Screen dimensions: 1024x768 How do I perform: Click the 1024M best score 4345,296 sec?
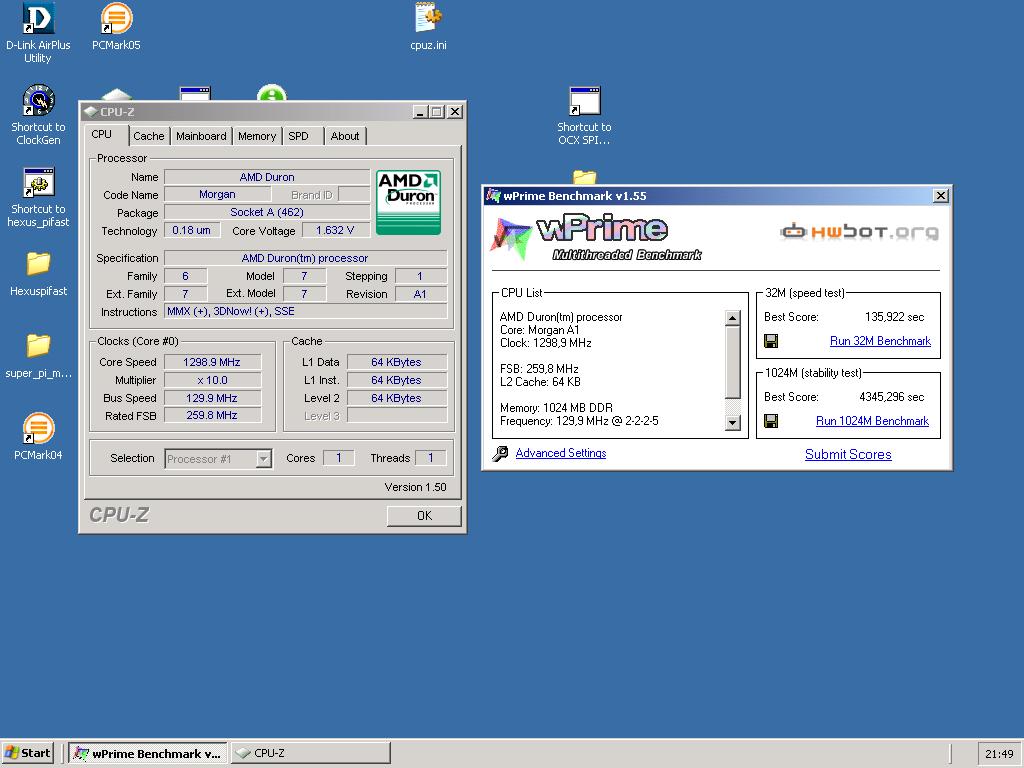point(892,397)
